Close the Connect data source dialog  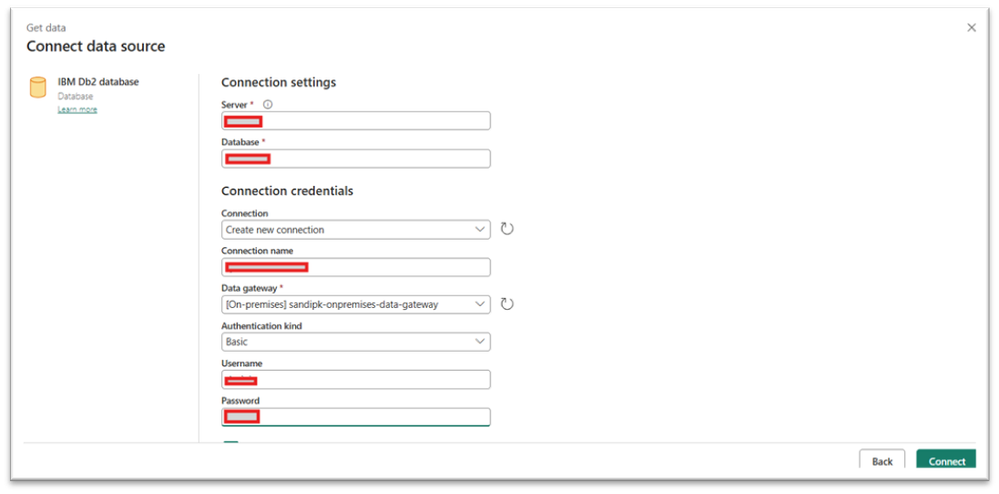971,28
